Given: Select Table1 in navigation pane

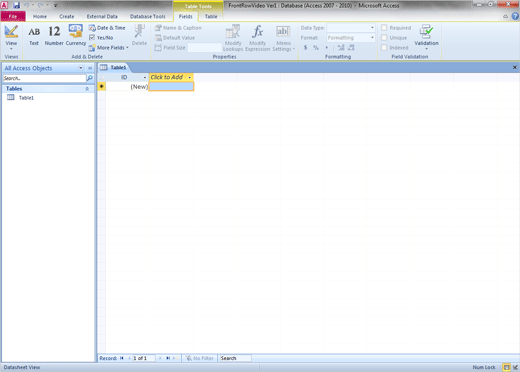Looking at the screenshot, I should pyautogui.click(x=26, y=98).
